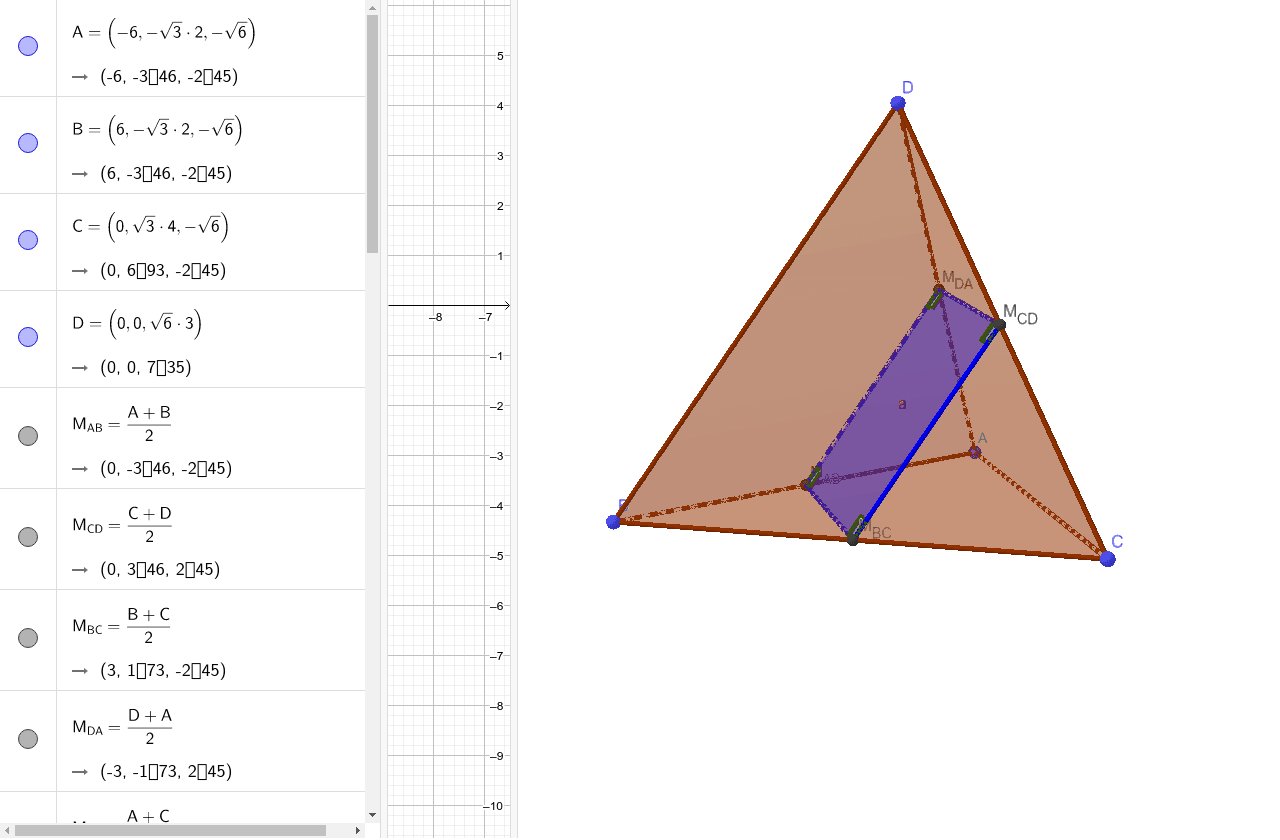Click vertex B at the left corner
The image size is (1280, 840).
coord(613,521)
